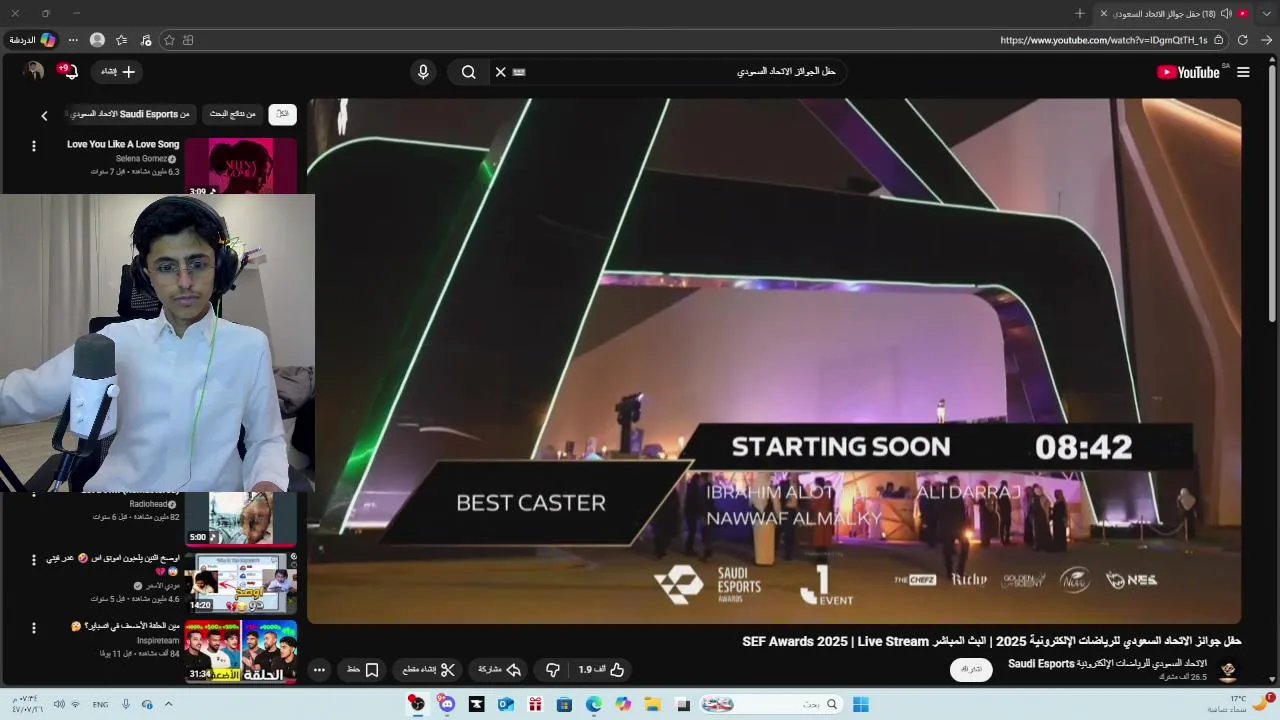Open the media control music icon
1280x720 pixels.
click(x=146, y=40)
